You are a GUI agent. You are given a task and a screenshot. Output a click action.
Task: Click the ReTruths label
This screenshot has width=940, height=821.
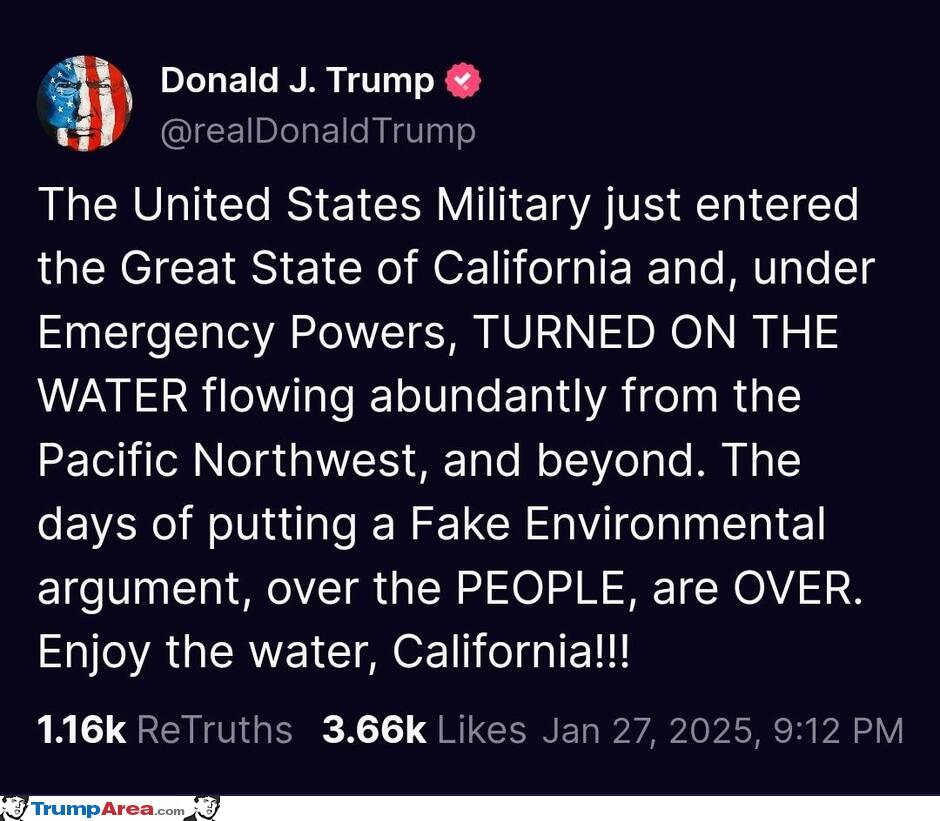click(215, 730)
